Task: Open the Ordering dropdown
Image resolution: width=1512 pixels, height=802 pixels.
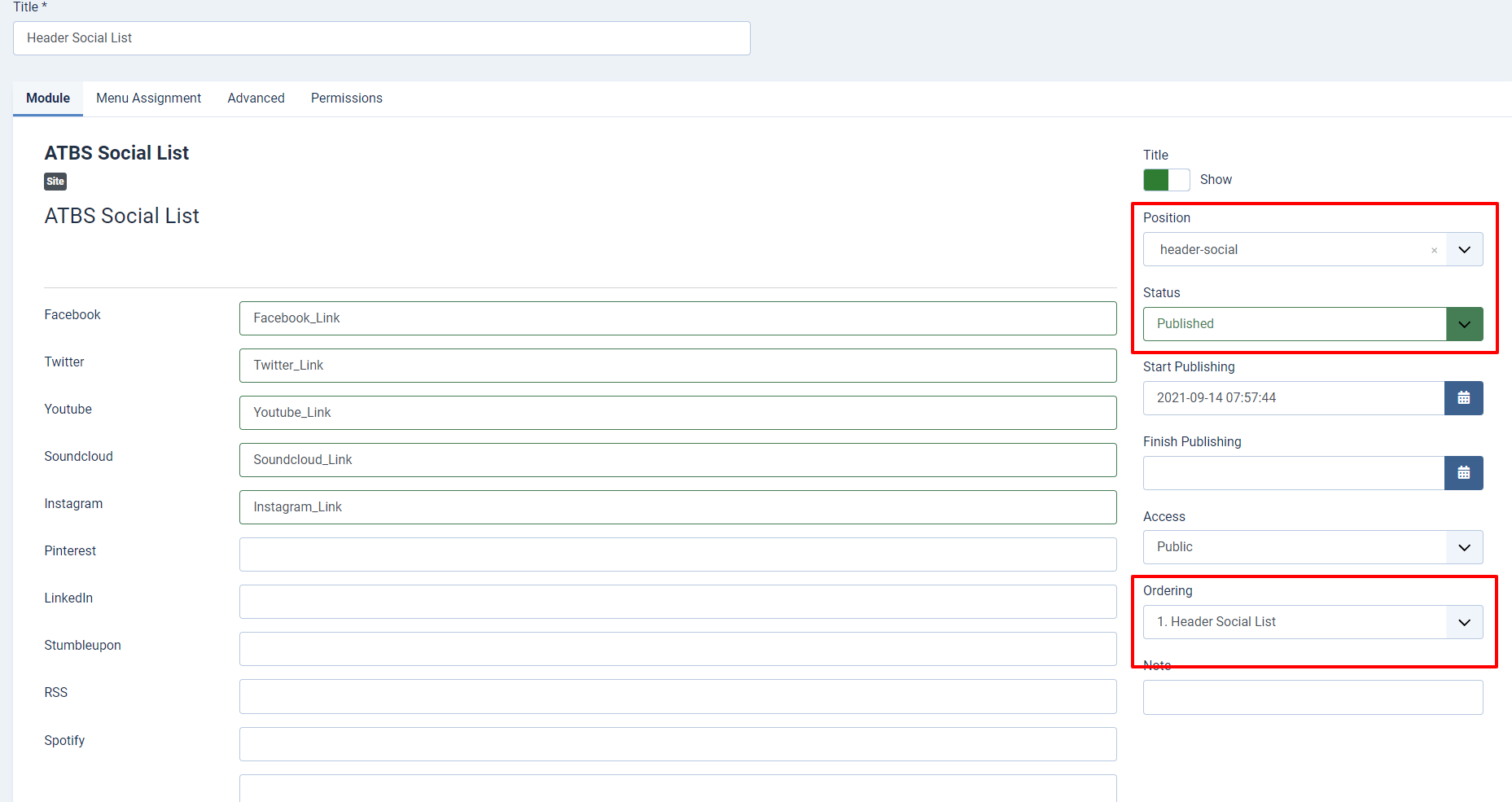Action: tap(1464, 622)
